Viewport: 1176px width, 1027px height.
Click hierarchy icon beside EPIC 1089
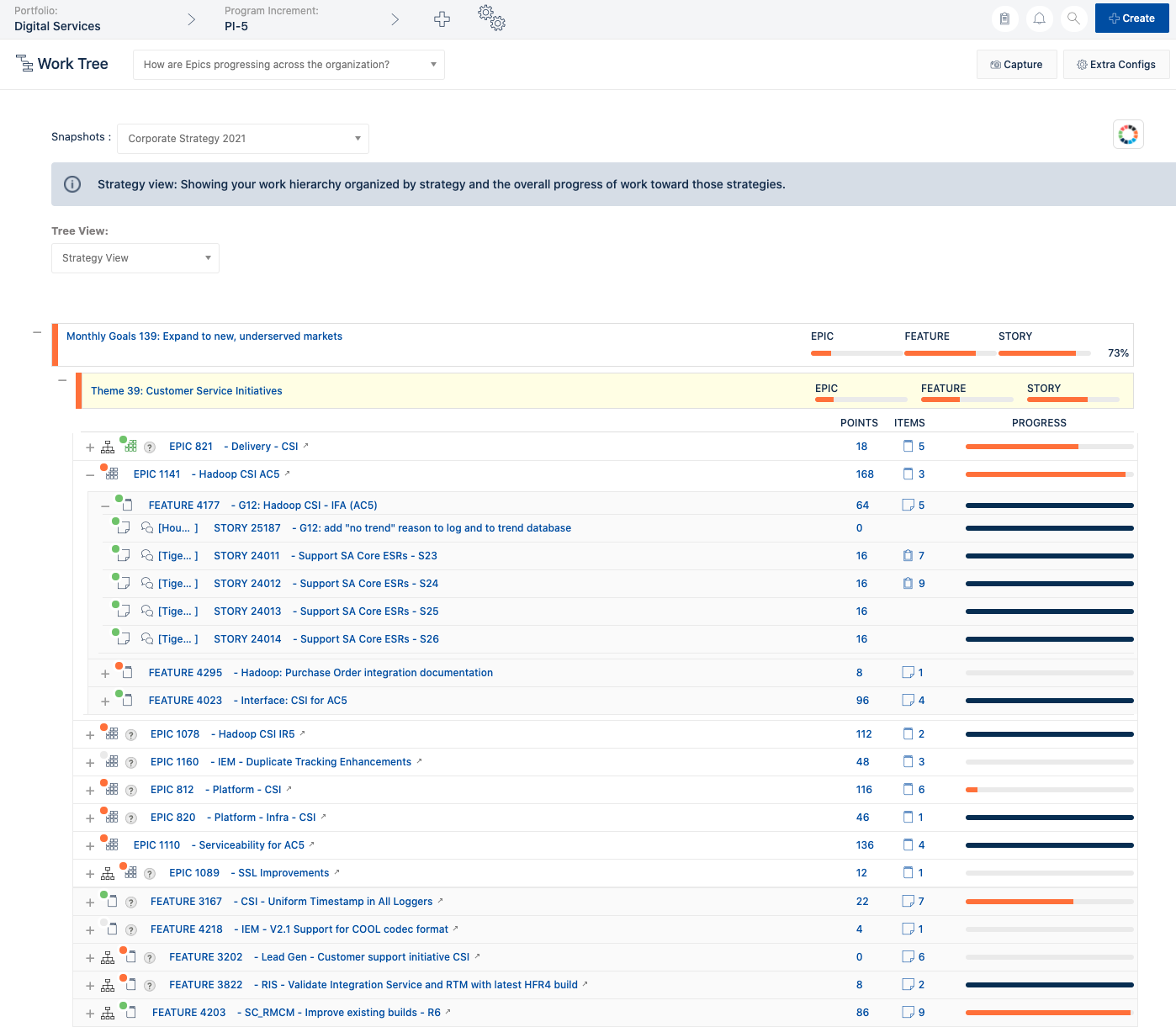(x=108, y=874)
